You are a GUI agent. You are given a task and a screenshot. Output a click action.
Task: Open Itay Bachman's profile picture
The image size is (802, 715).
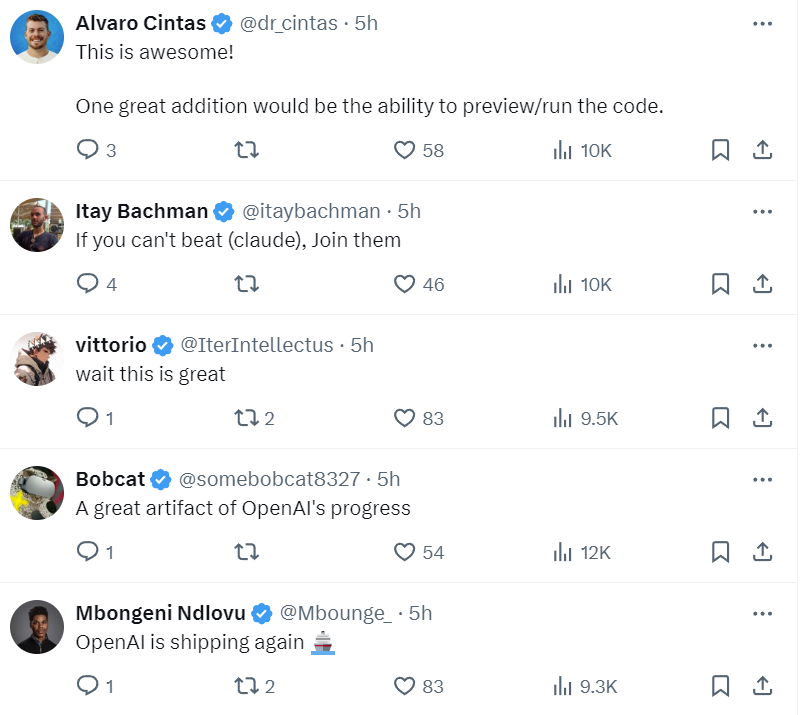[37, 225]
